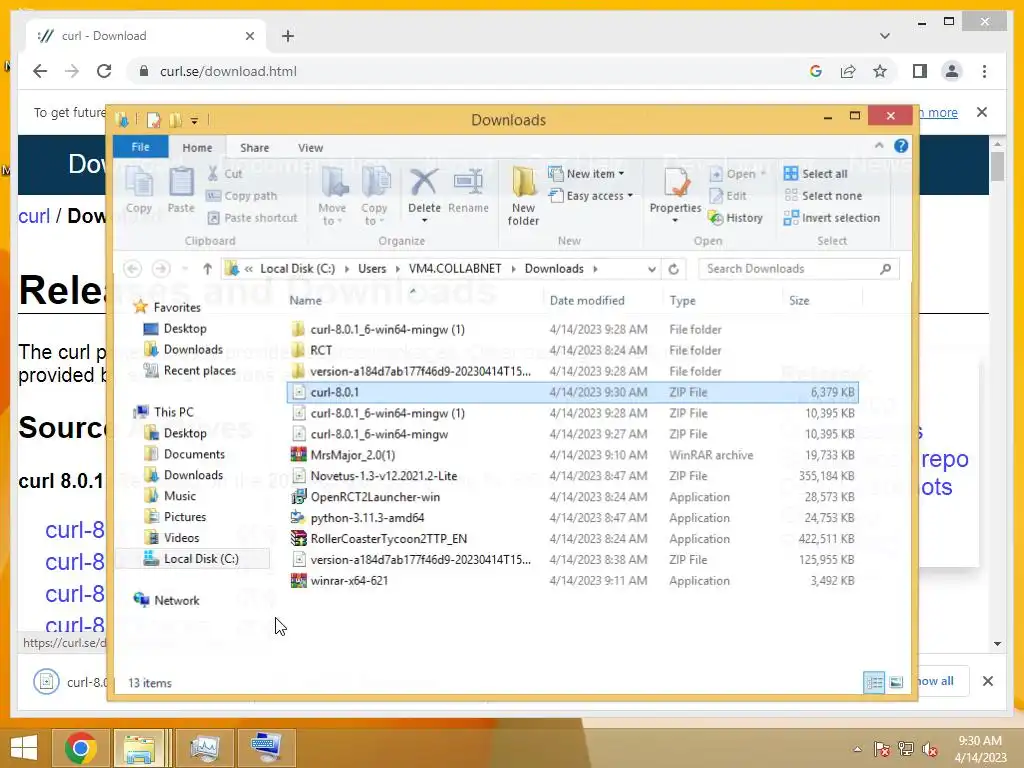
Task: Click the search magnifier in Search Downloads
Action: point(886,269)
